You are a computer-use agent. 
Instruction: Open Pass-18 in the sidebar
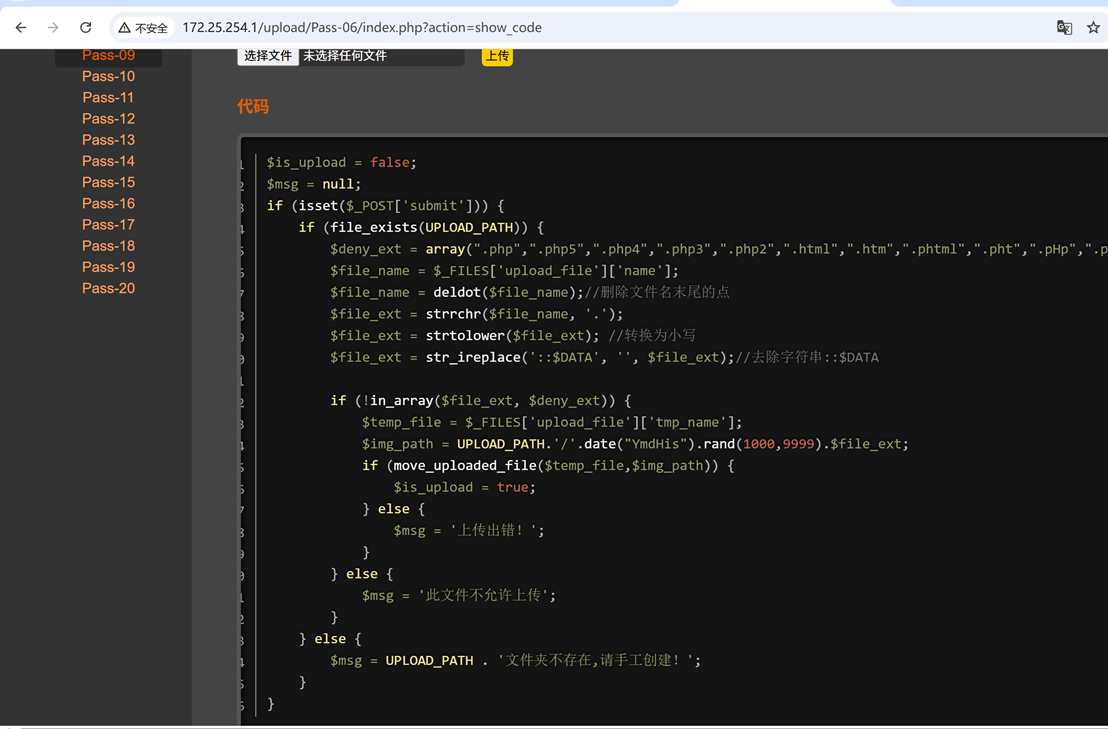point(108,246)
